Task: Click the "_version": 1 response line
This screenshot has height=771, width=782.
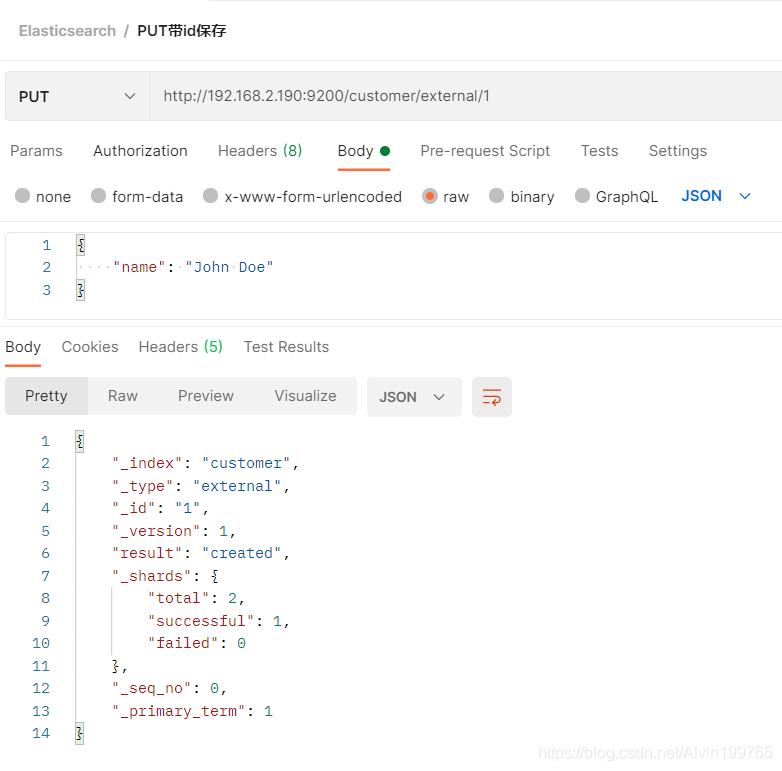Action: 173,531
